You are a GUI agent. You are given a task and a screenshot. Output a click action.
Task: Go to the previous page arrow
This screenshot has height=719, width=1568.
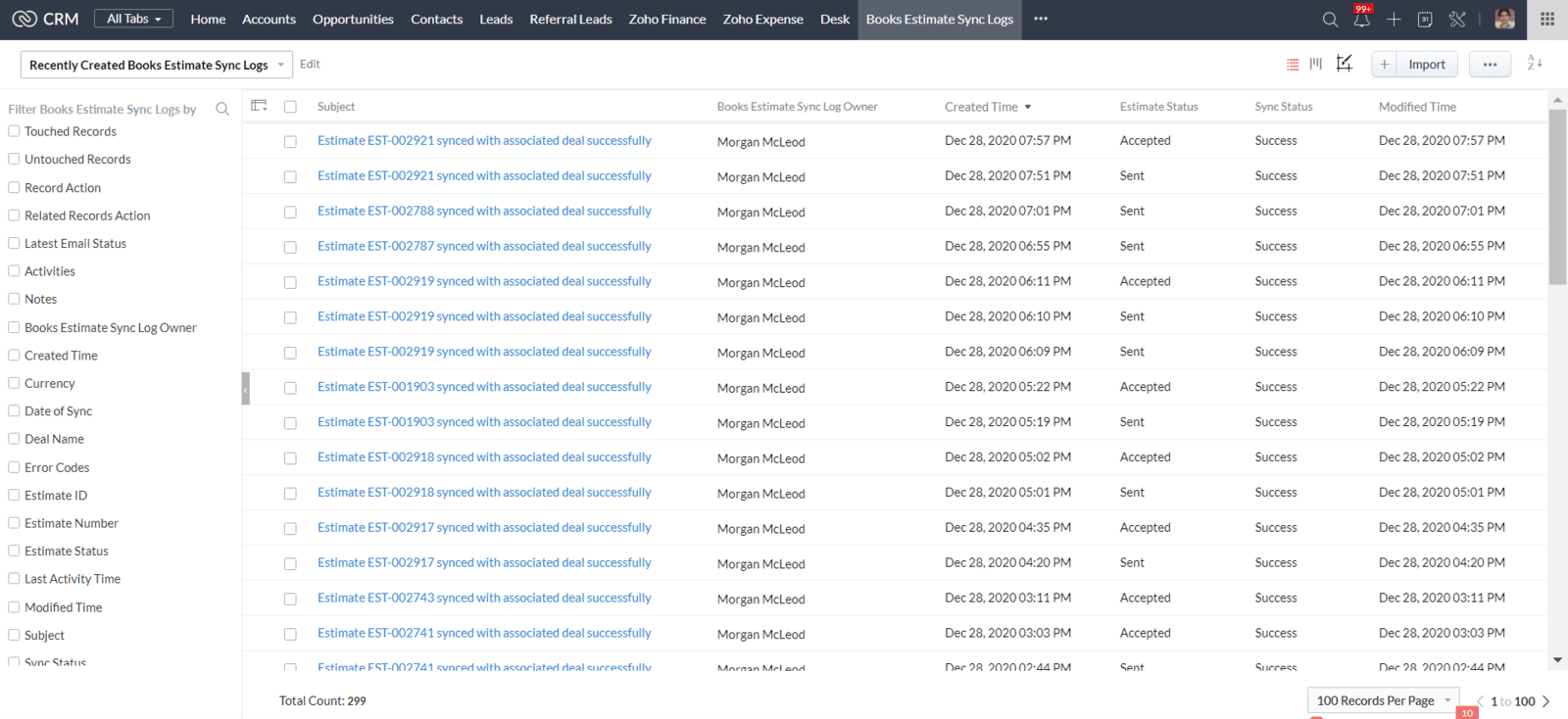click(x=1480, y=701)
